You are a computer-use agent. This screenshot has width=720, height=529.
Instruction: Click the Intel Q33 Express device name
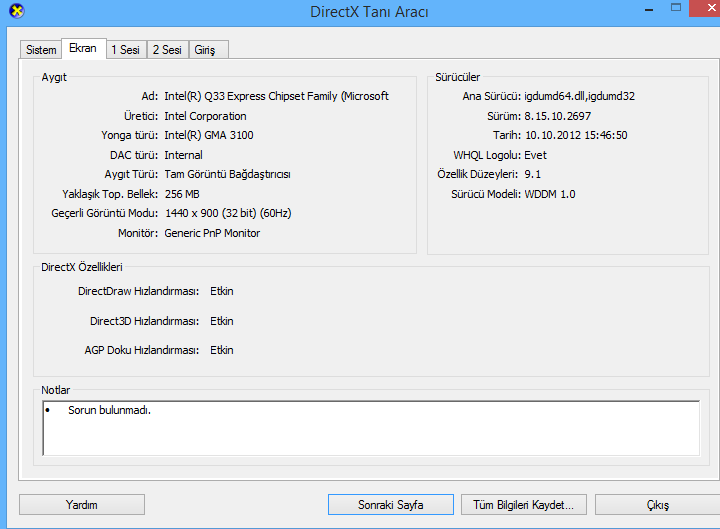coord(276,97)
